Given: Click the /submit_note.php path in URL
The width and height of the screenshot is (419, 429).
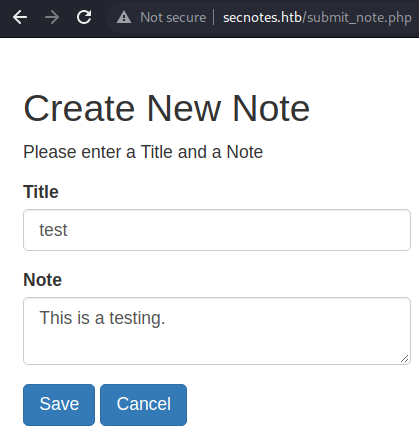Looking at the screenshot, I should point(357,18).
